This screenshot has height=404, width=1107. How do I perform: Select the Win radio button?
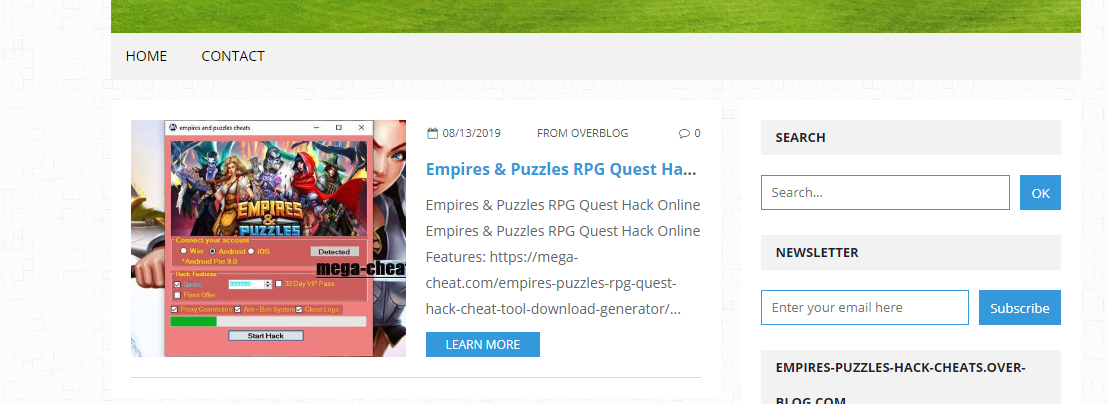pos(184,251)
